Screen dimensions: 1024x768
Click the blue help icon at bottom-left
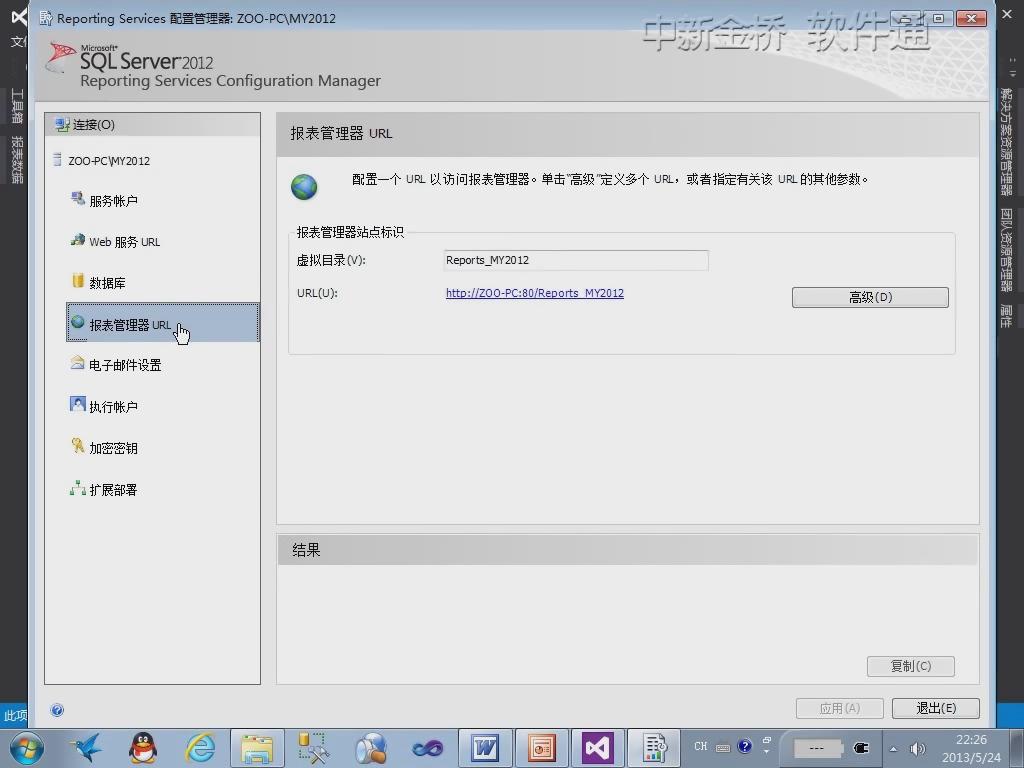57,710
